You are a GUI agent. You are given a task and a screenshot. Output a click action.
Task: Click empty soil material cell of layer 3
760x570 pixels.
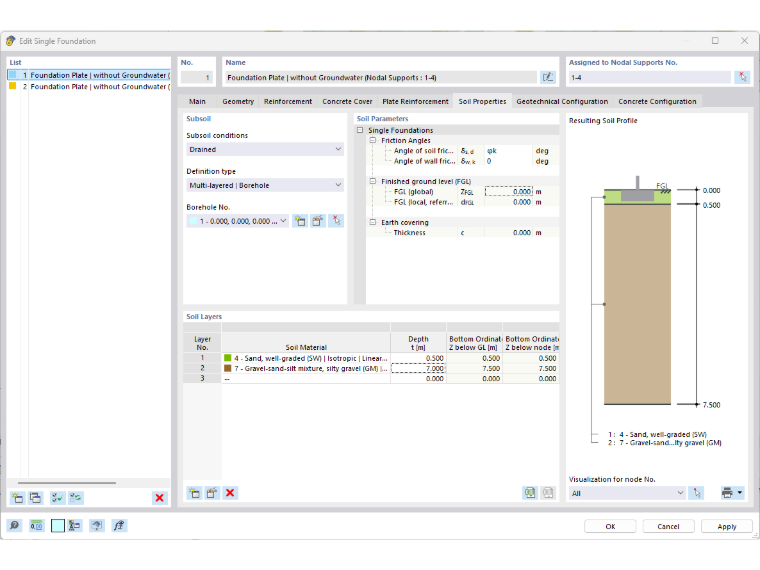point(306,379)
